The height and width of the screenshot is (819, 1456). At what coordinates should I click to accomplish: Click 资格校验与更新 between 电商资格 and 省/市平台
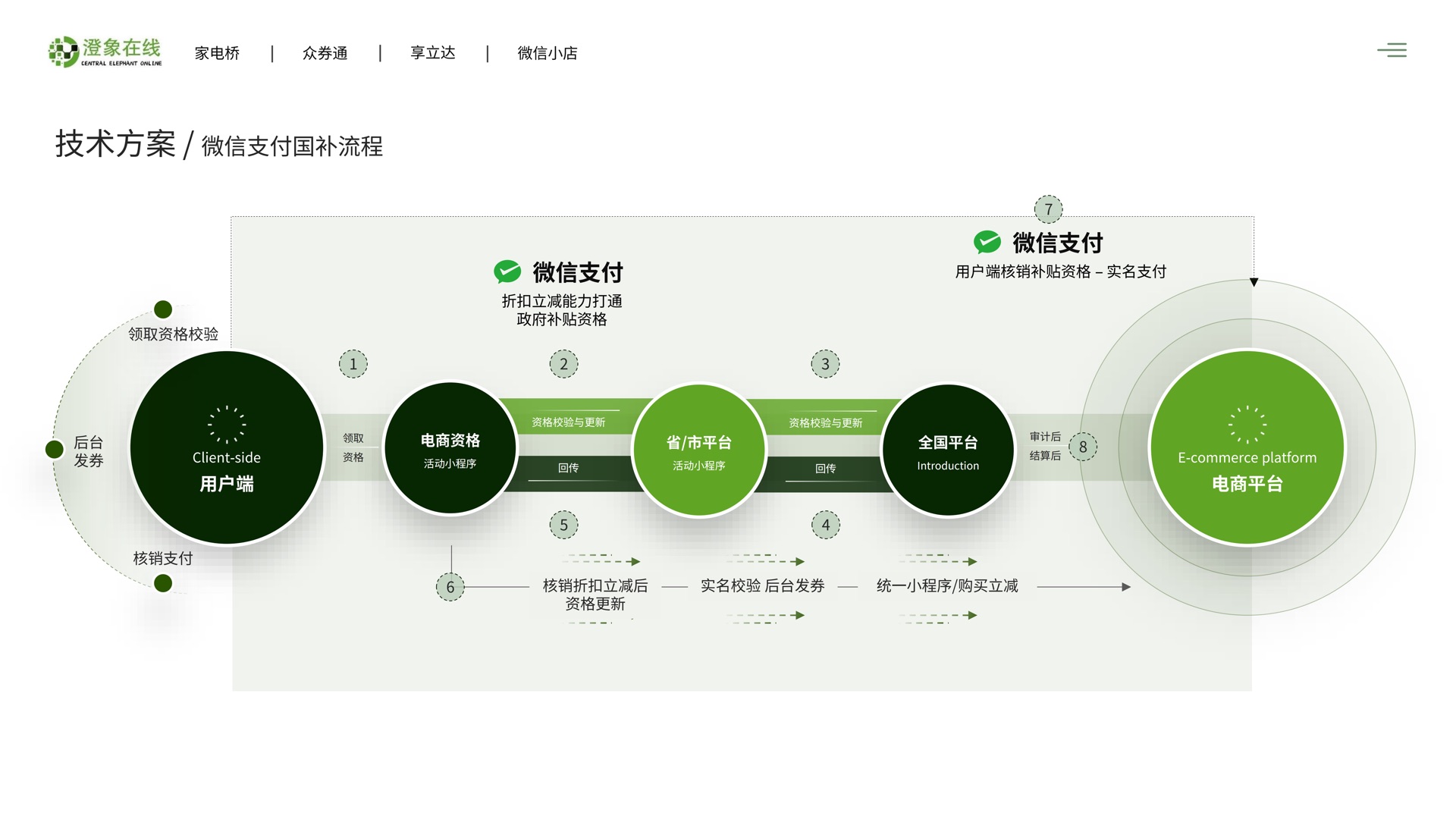(x=568, y=422)
